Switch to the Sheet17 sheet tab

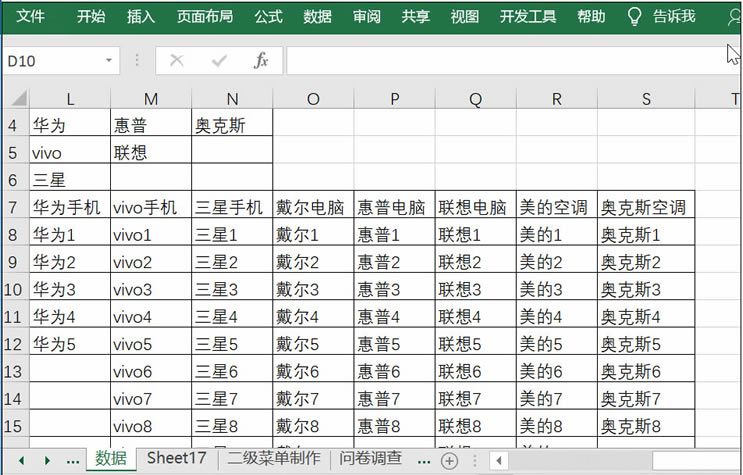(176, 458)
